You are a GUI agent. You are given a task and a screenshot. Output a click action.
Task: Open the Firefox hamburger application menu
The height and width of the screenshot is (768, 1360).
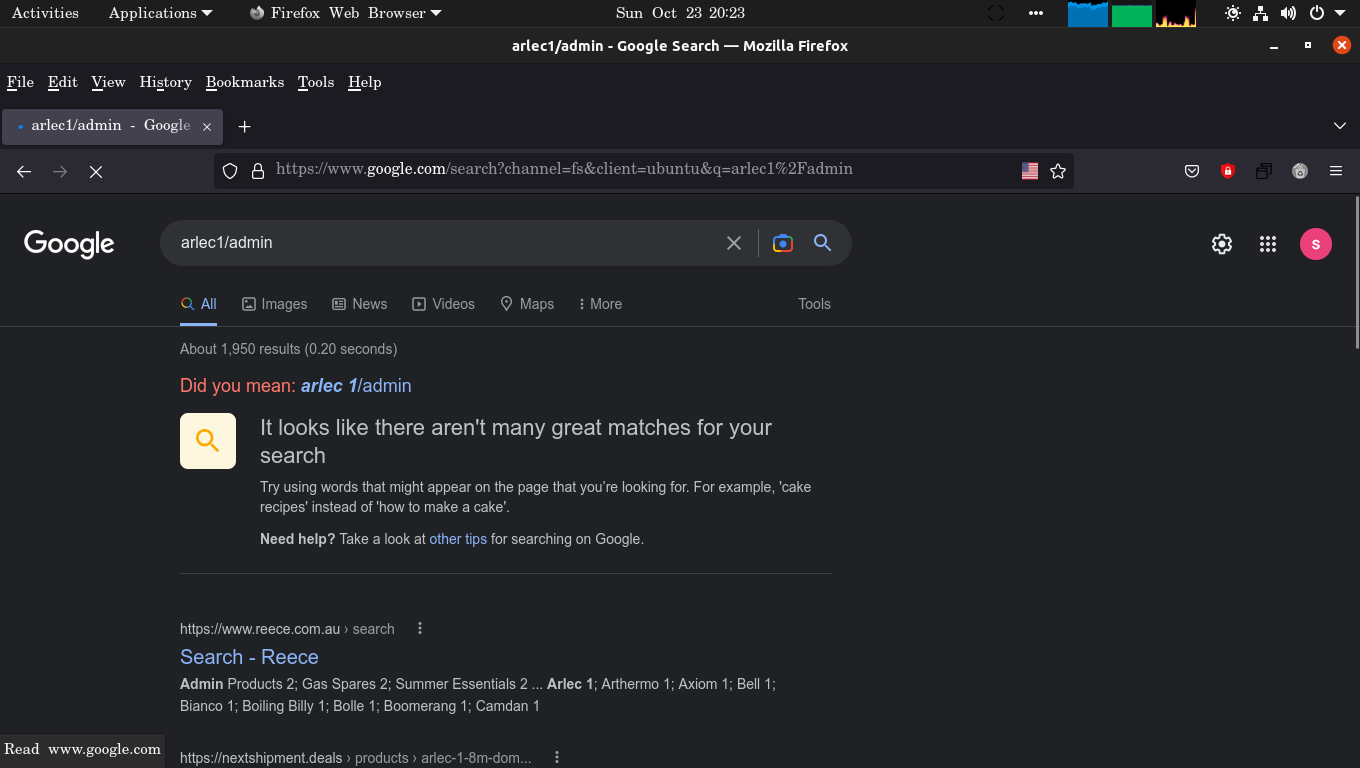coord(1336,171)
